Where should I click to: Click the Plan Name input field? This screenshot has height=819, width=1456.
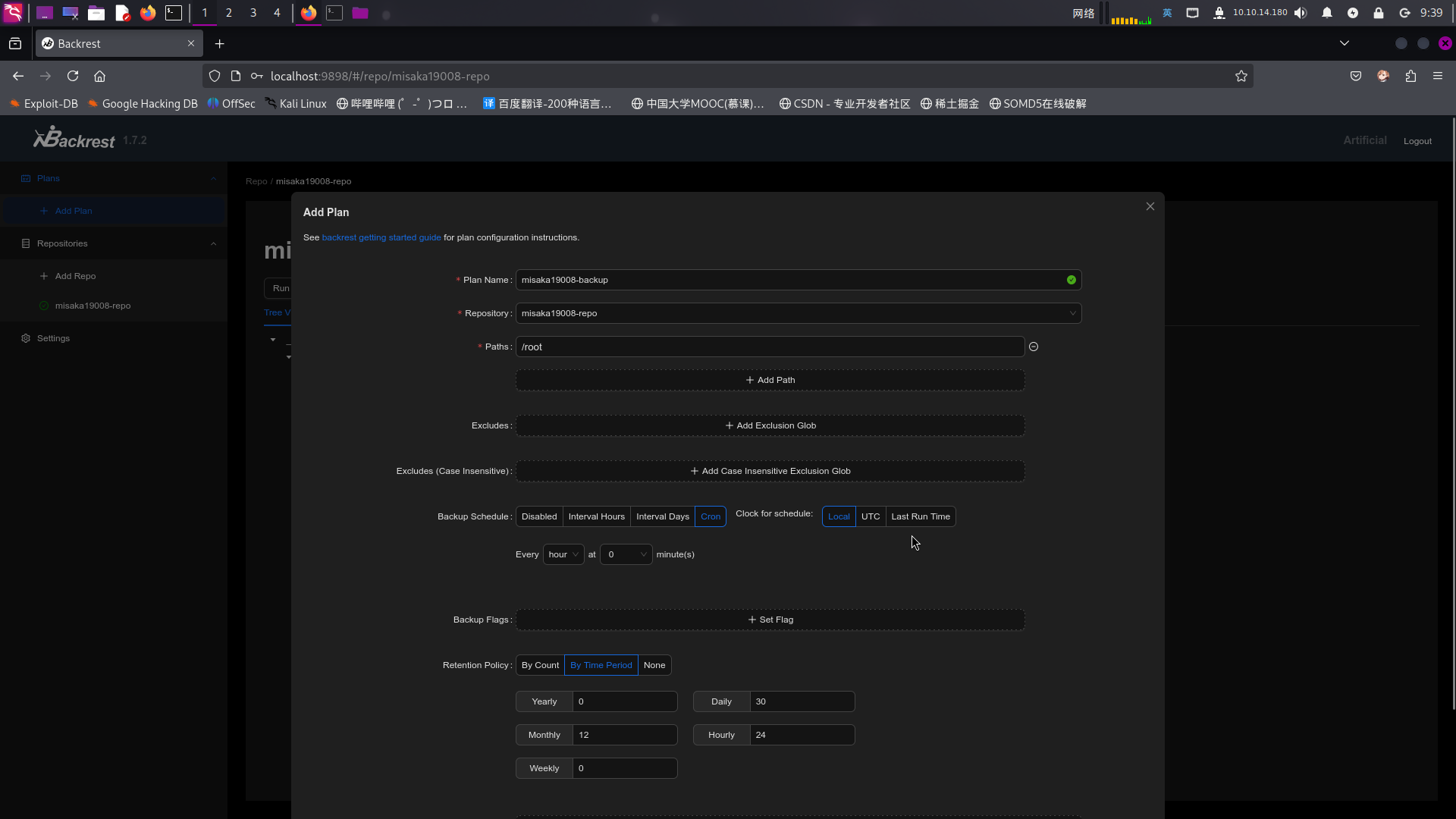(789, 280)
